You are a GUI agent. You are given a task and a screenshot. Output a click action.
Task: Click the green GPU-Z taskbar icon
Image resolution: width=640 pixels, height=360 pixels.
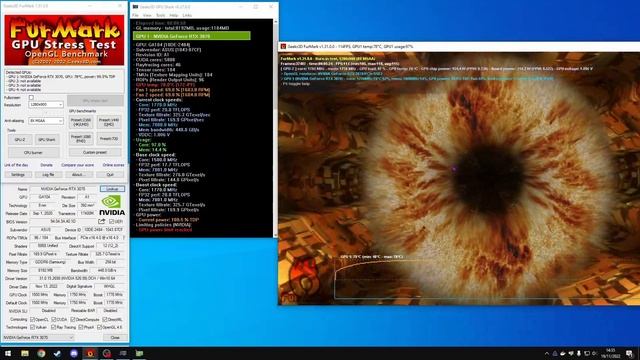pos(139,353)
